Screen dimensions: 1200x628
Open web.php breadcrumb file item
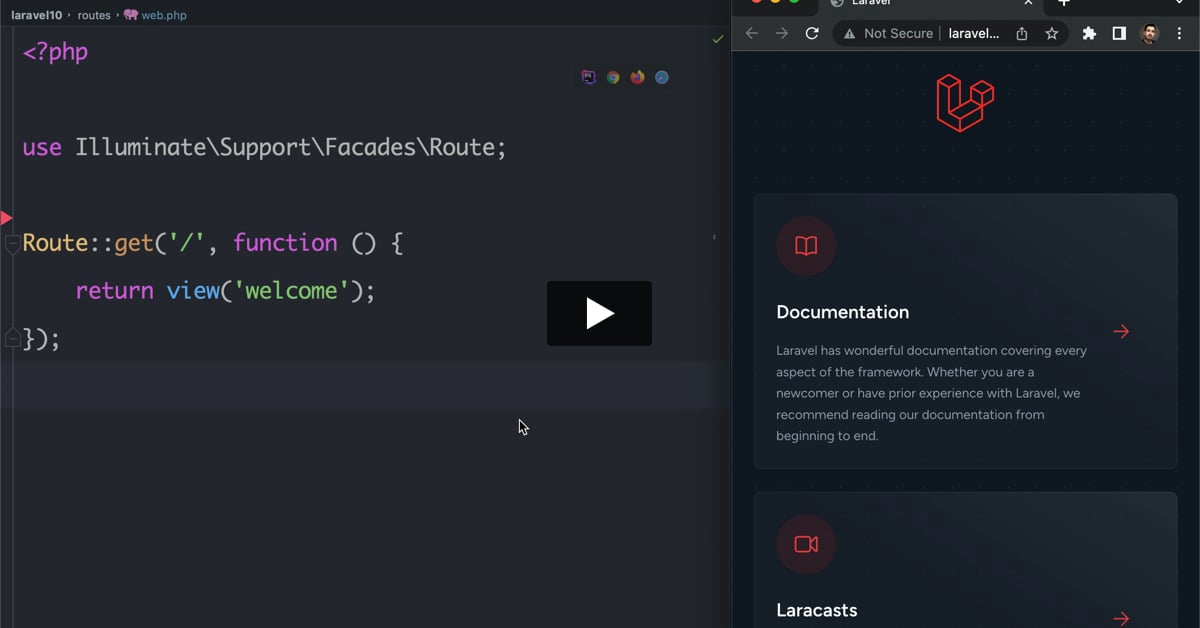(x=155, y=15)
